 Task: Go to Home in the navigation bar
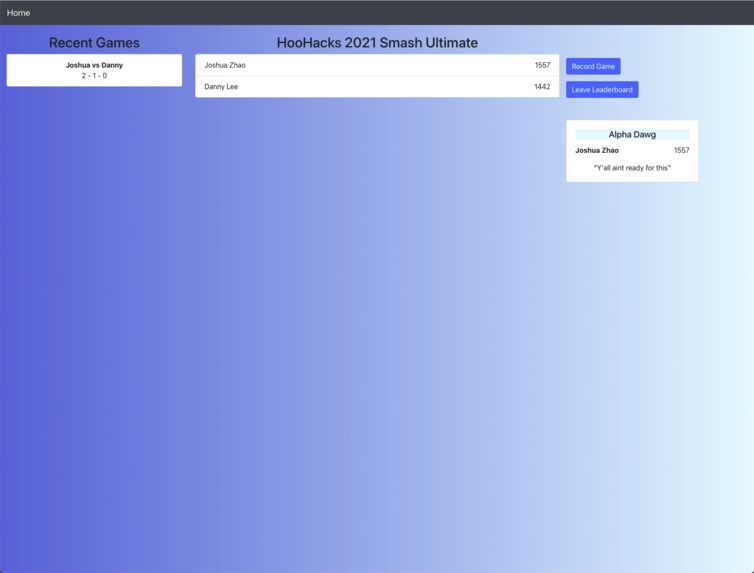point(18,13)
